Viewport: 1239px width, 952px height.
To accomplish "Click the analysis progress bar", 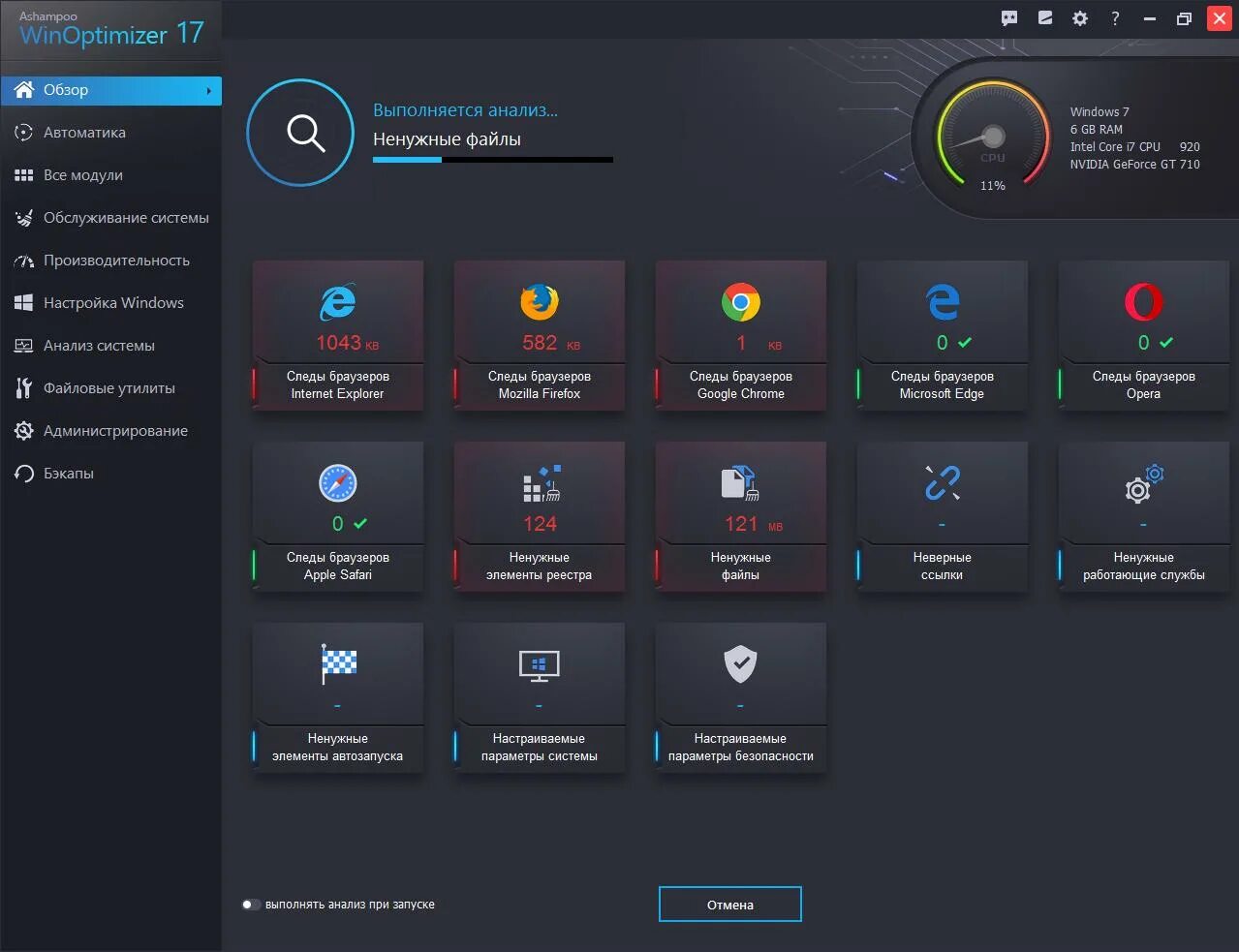I will (x=493, y=160).
